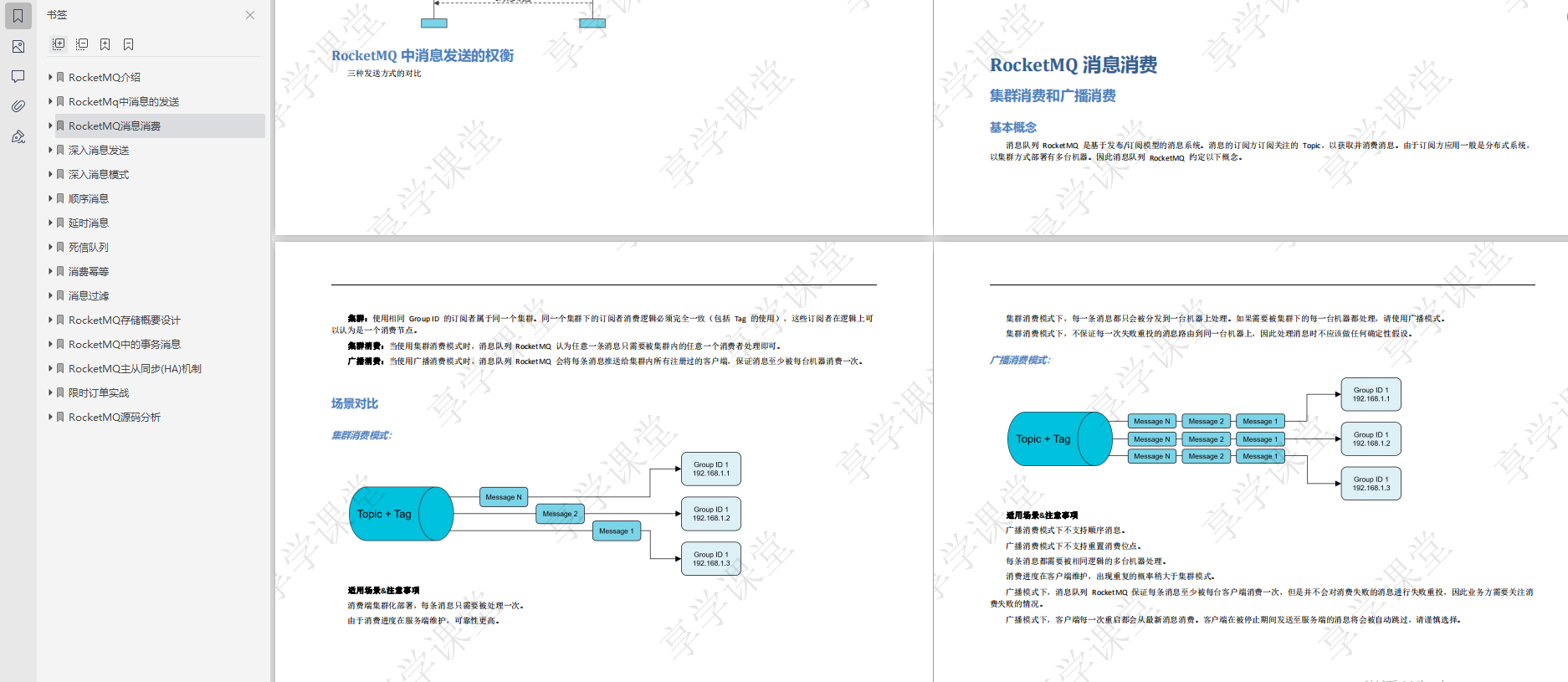Open the 消息过滤 bookmark
Screen dimensions: 1568x682
coord(89,295)
